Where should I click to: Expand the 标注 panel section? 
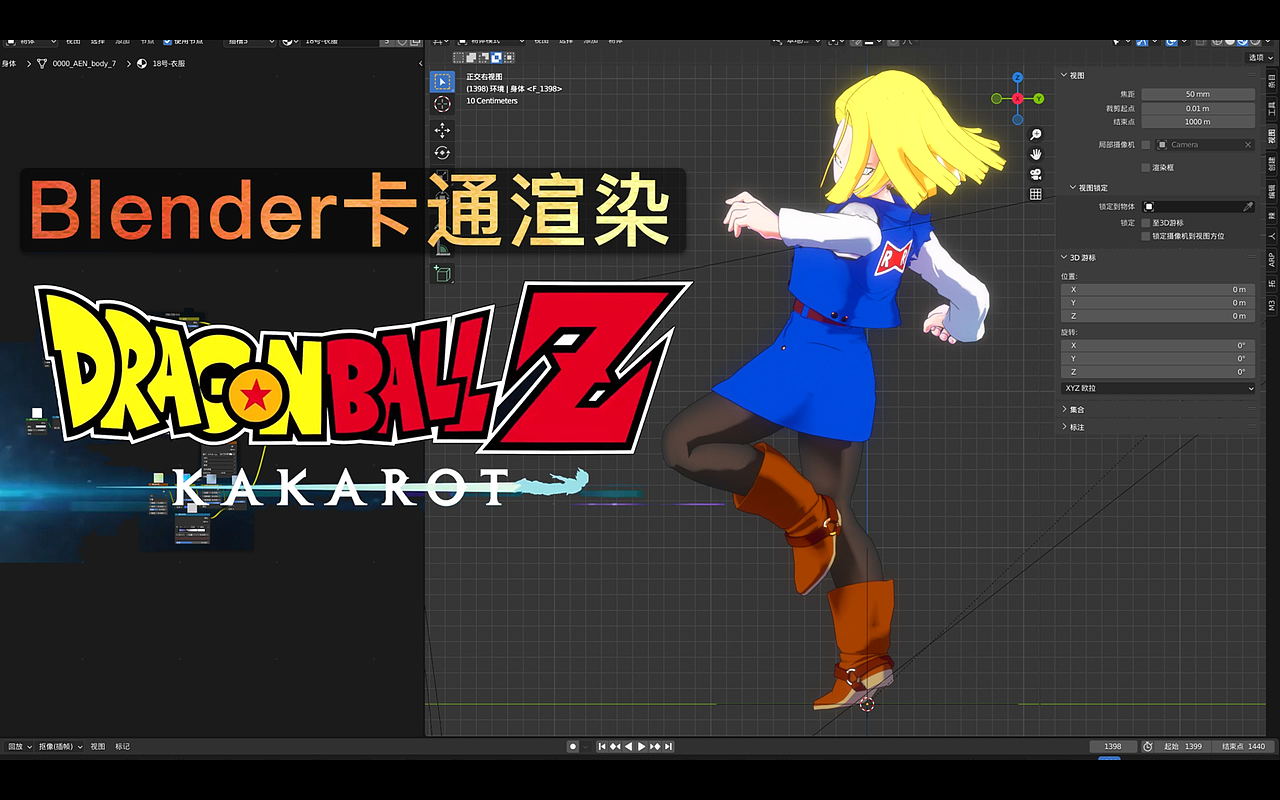(x=1064, y=427)
